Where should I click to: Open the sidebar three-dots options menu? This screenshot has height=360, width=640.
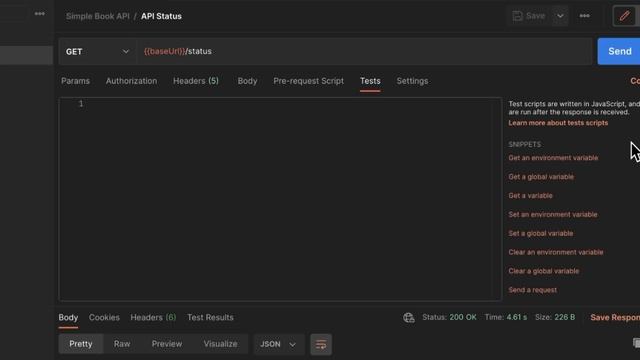40,13
